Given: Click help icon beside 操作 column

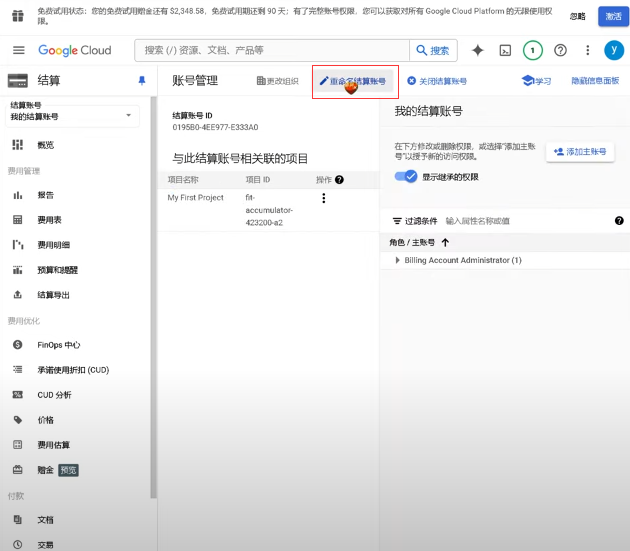Looking at the screenshot, I should click(x=339, y=180).
